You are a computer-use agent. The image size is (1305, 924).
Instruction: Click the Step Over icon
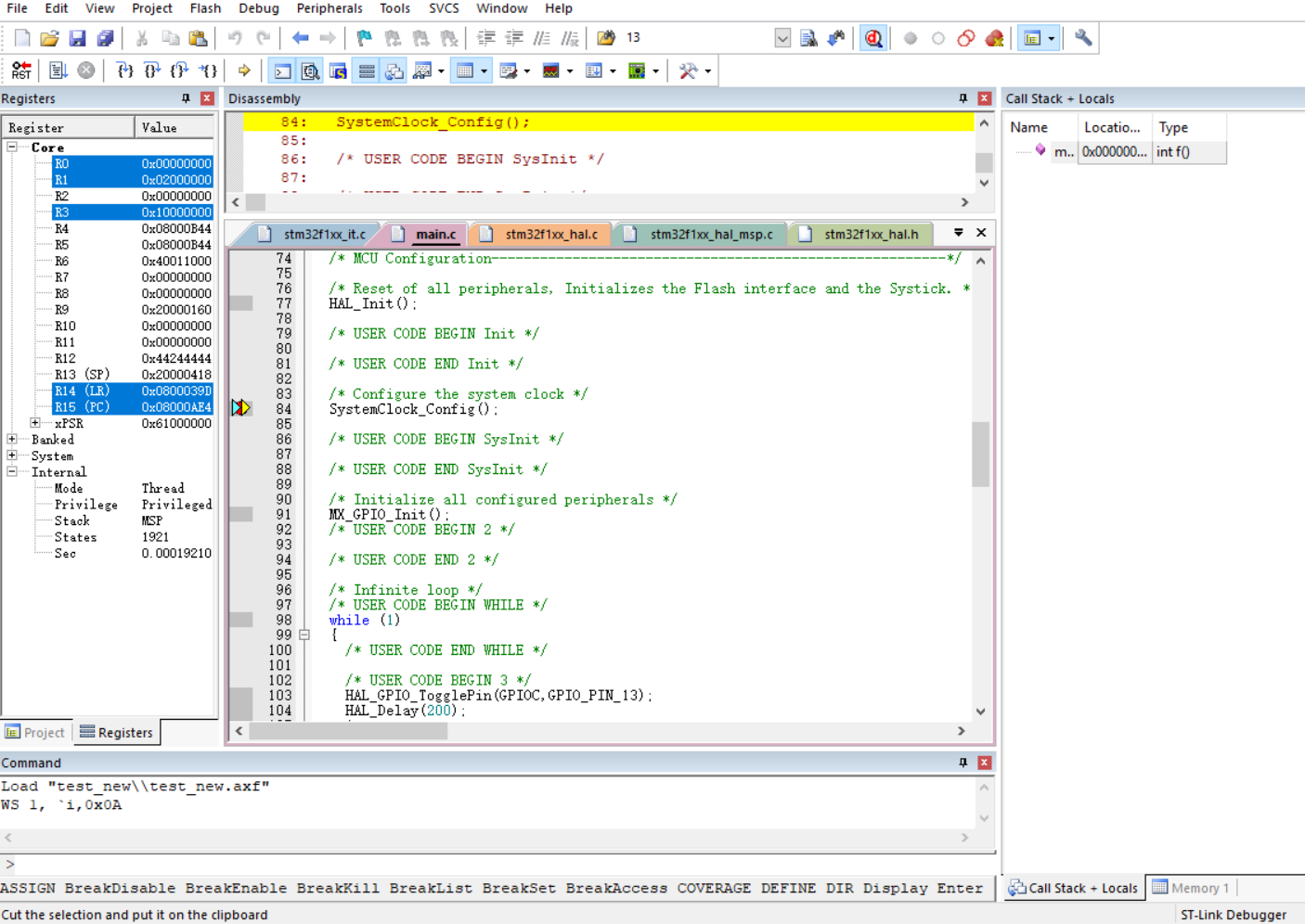pos(152,71)
